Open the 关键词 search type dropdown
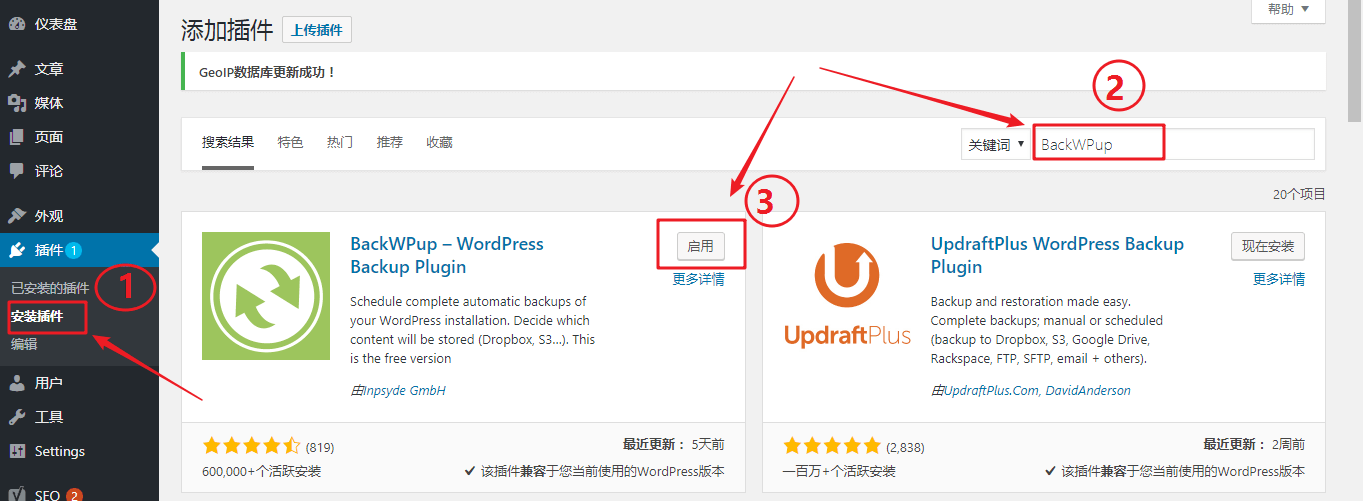The image size is (1363, 501). tap(995, 144)
